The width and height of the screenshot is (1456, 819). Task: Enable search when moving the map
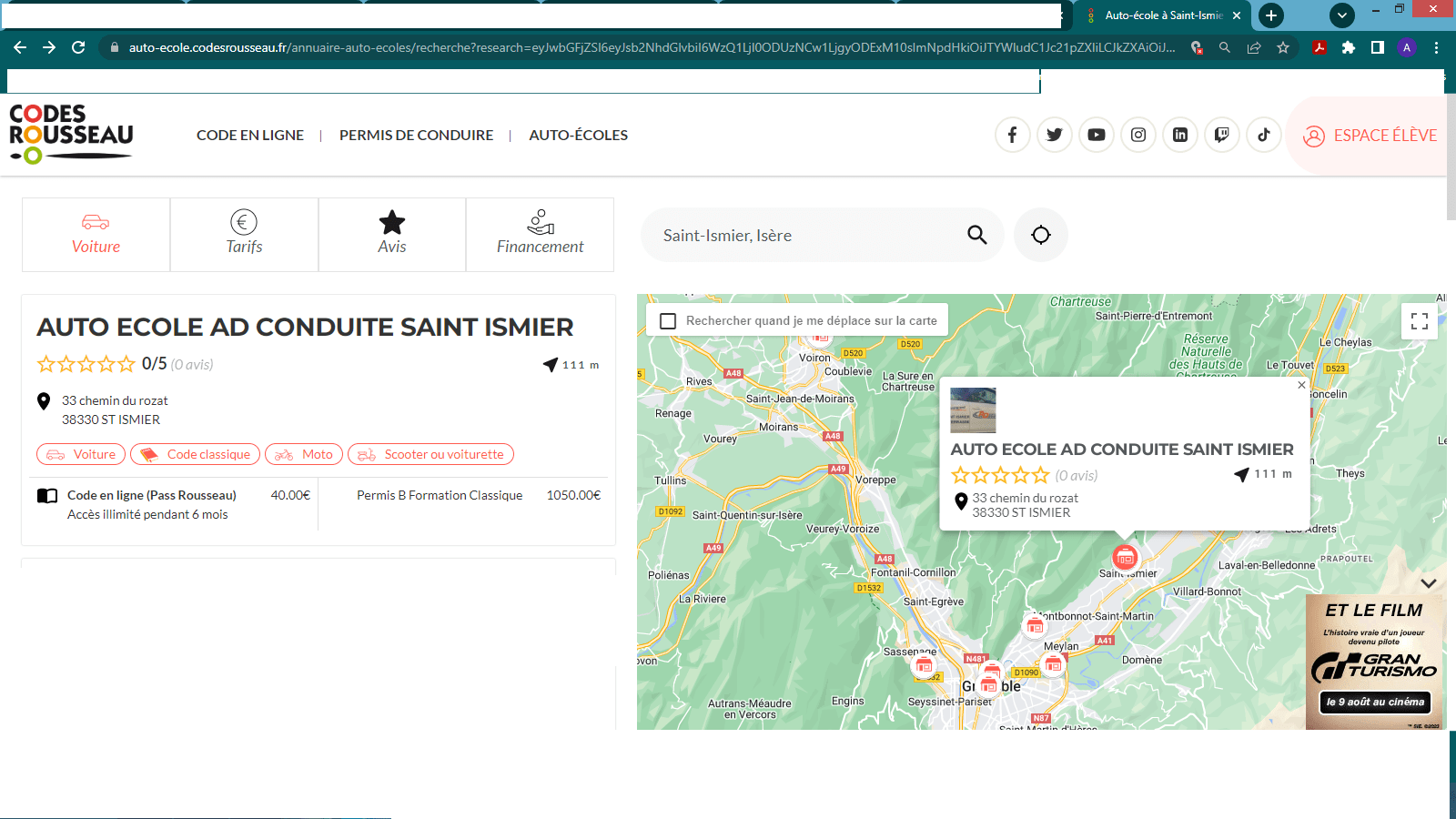pos(668,321)
